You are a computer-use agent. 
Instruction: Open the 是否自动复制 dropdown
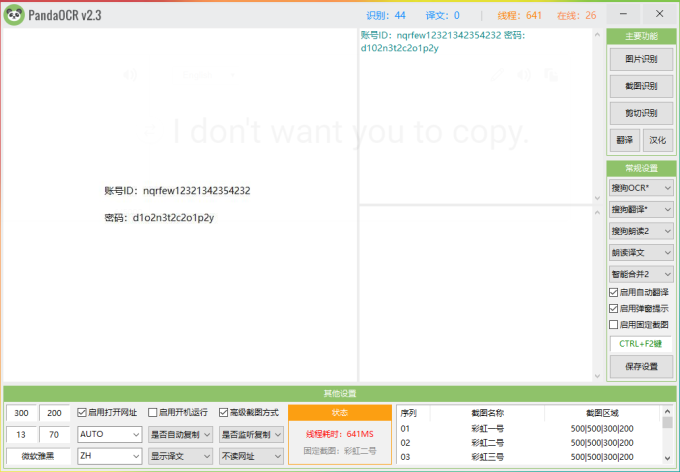click(180, 434)
